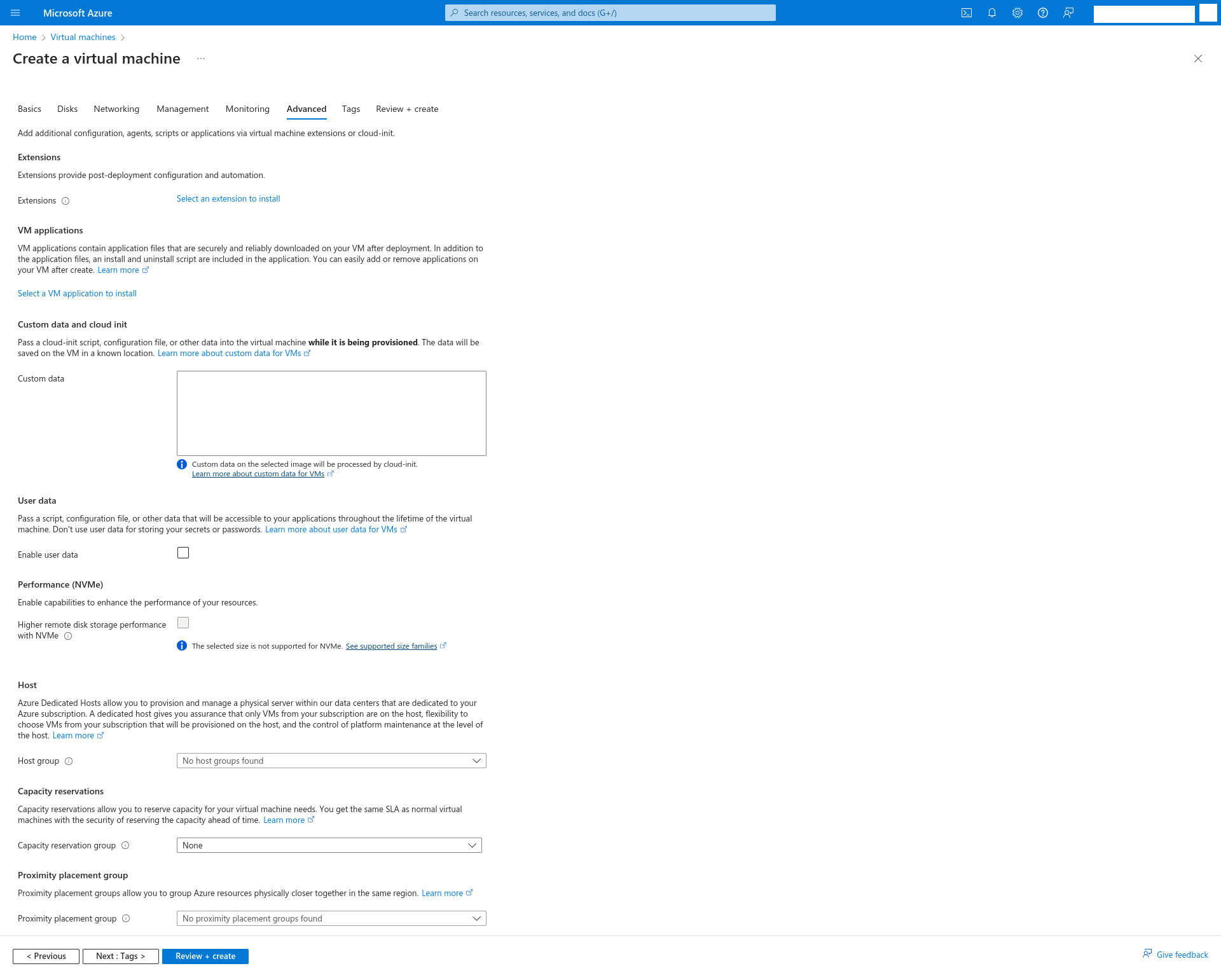This screenshot has width=1221, height=980.
Task: Click the info icon next to Extensions
Action: (x=66, y=201)
